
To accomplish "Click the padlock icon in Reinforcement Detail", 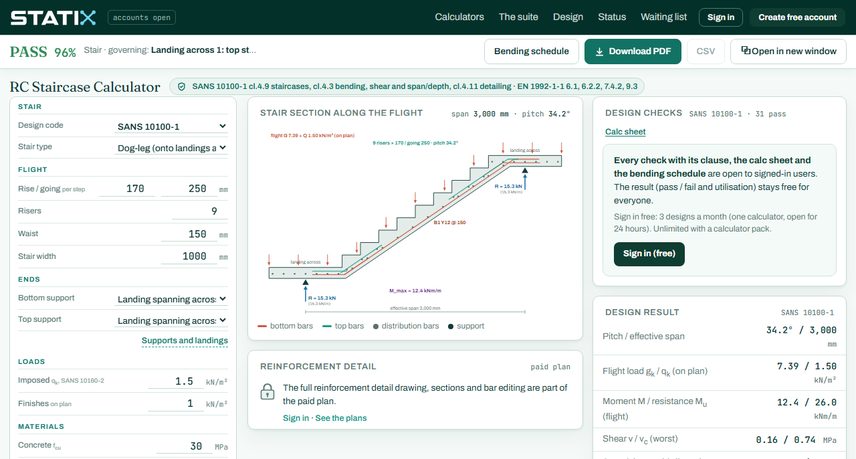I will [x=268, y=392].
